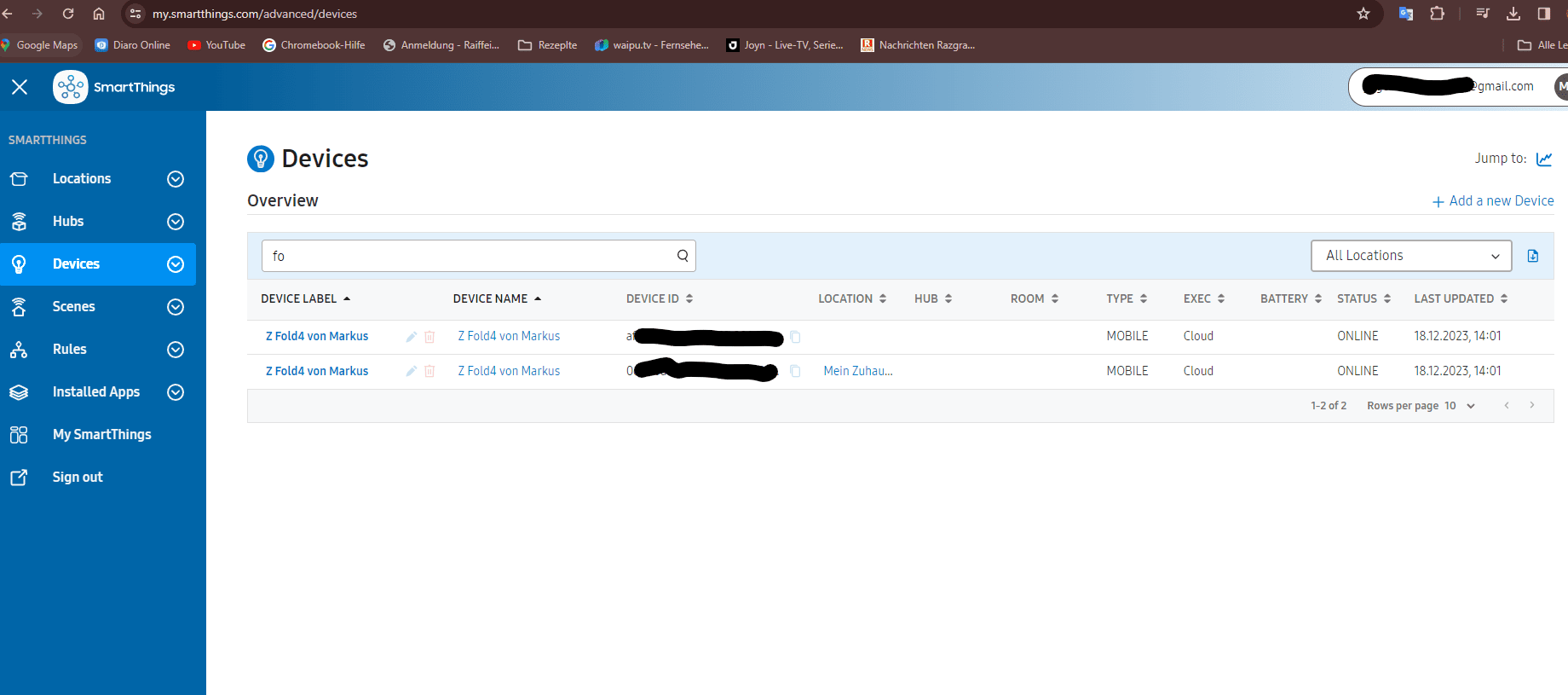Click Sign out
Screen dimensions: 1568x695
tap(78, 478)
